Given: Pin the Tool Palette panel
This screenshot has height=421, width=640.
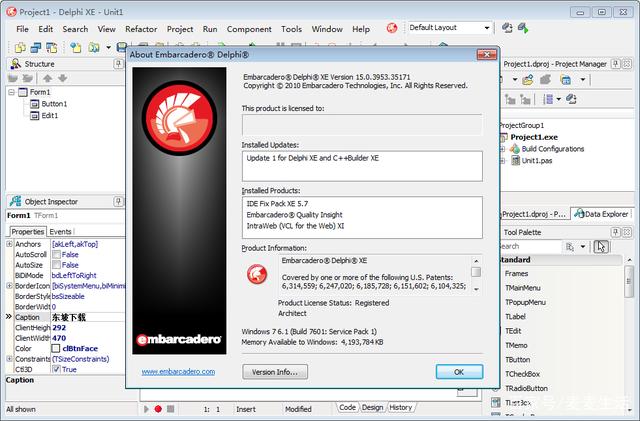Looking at the screenshot, I should 616,232.
